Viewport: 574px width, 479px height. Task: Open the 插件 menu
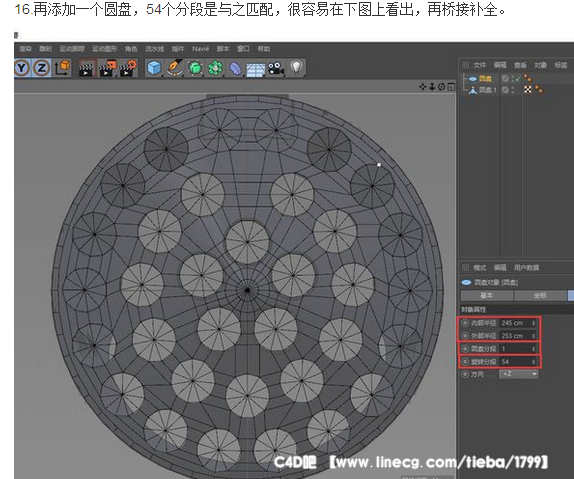point(178,49)
